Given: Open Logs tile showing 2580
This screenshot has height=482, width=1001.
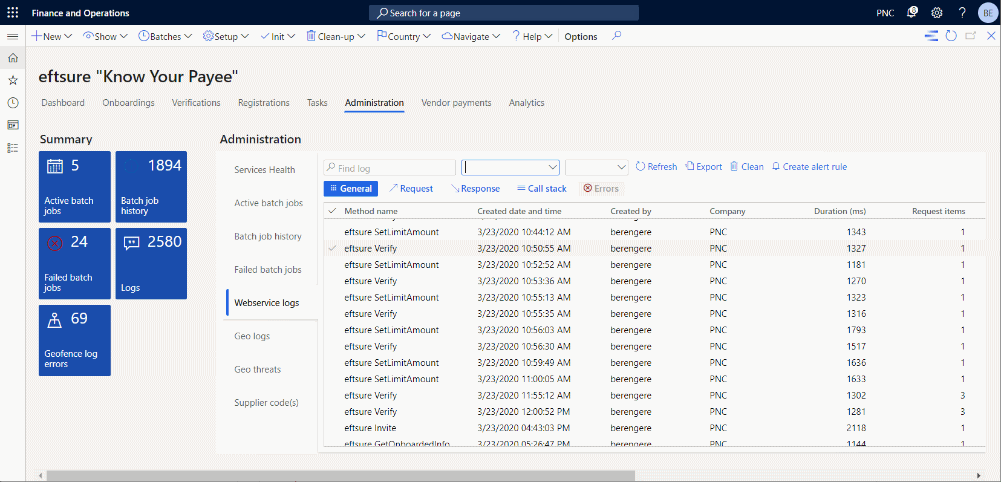Looking at the screenshot, I should click(x=151, y=264).
